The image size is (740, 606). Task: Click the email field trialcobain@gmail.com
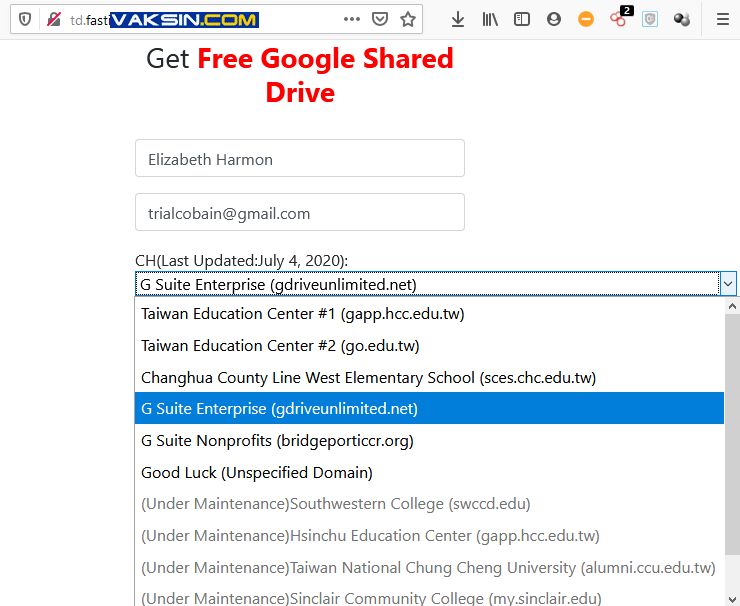pyautogui.click(x=300, y=212)
